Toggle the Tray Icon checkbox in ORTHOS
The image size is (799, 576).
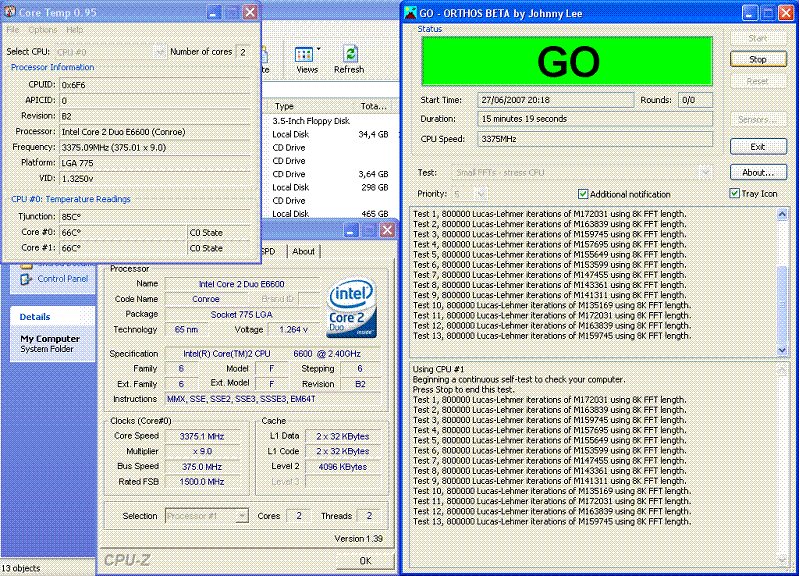point(734,193)
